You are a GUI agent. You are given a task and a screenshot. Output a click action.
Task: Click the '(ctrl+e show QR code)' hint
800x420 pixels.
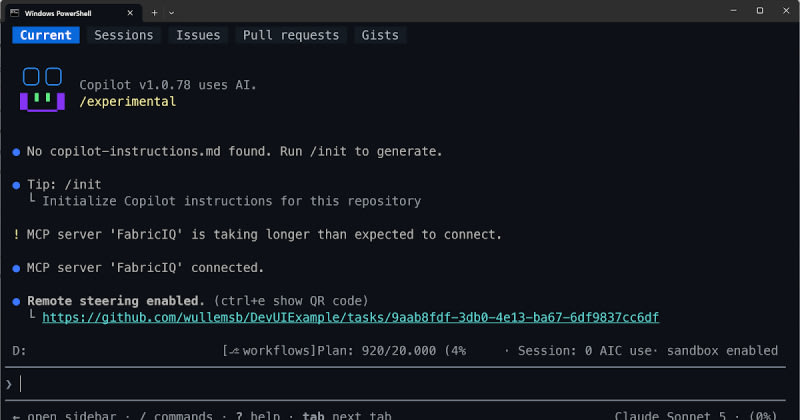[x=291, y=301]
